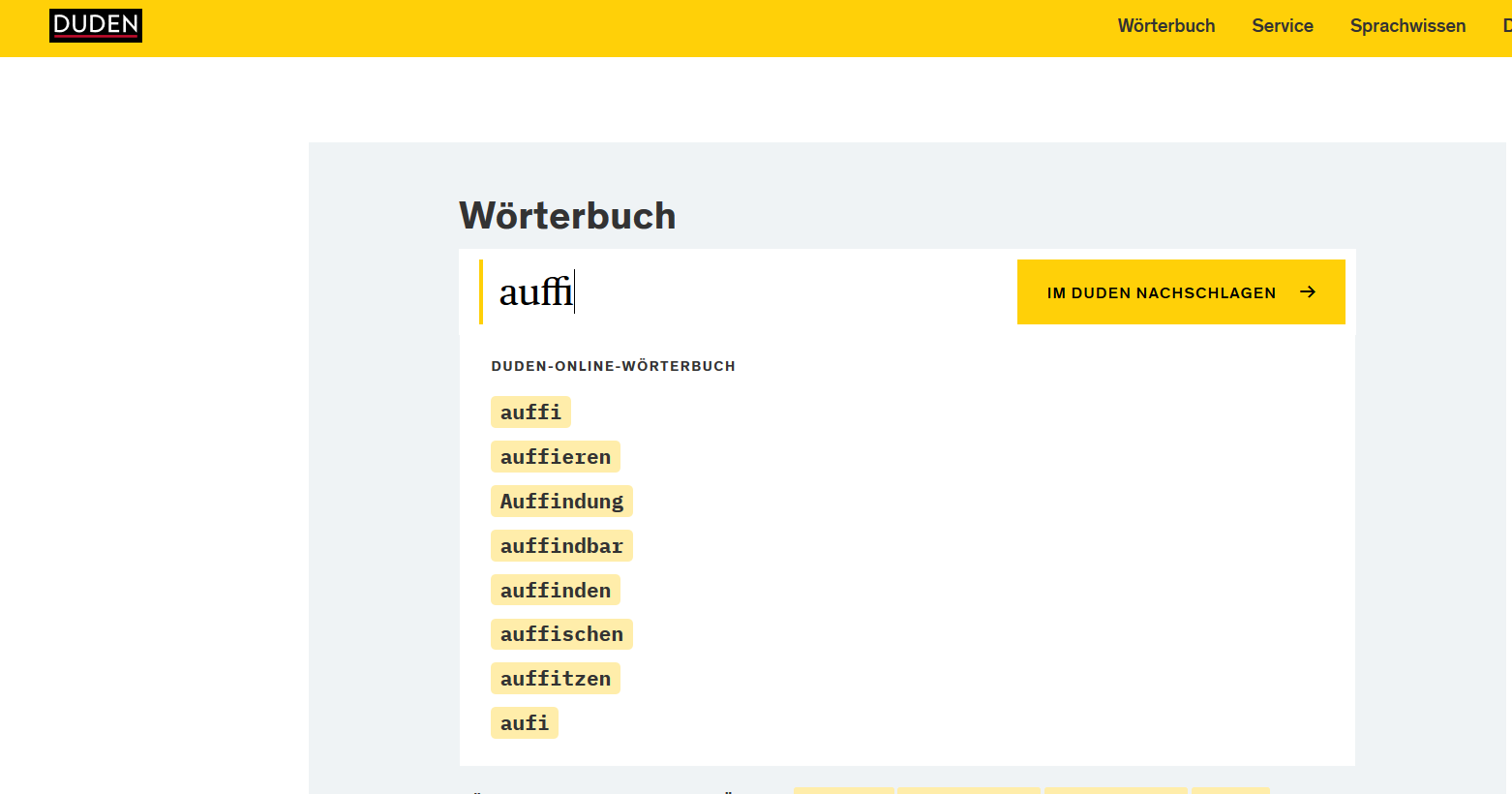
Task: Select the auffitzen suggestion
Action: [555, 679]
